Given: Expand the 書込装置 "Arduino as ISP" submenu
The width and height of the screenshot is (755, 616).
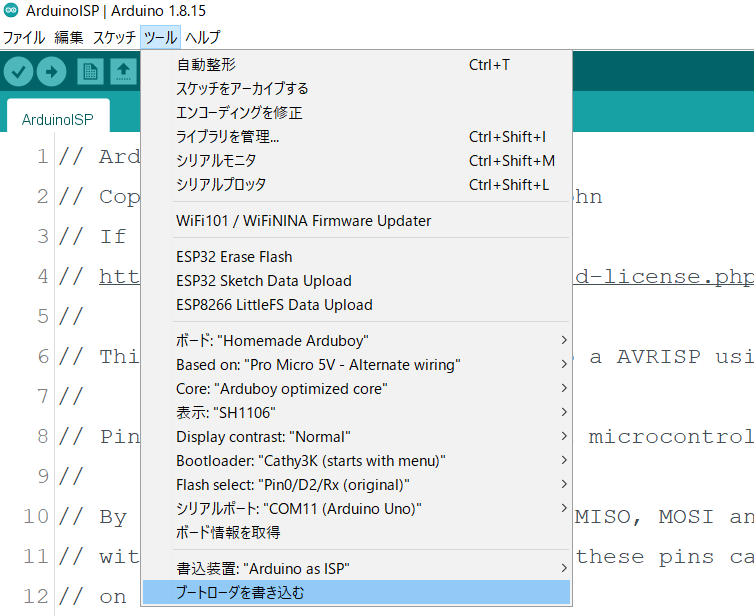Looking at the screenshot, I should [x=356, y=569].
